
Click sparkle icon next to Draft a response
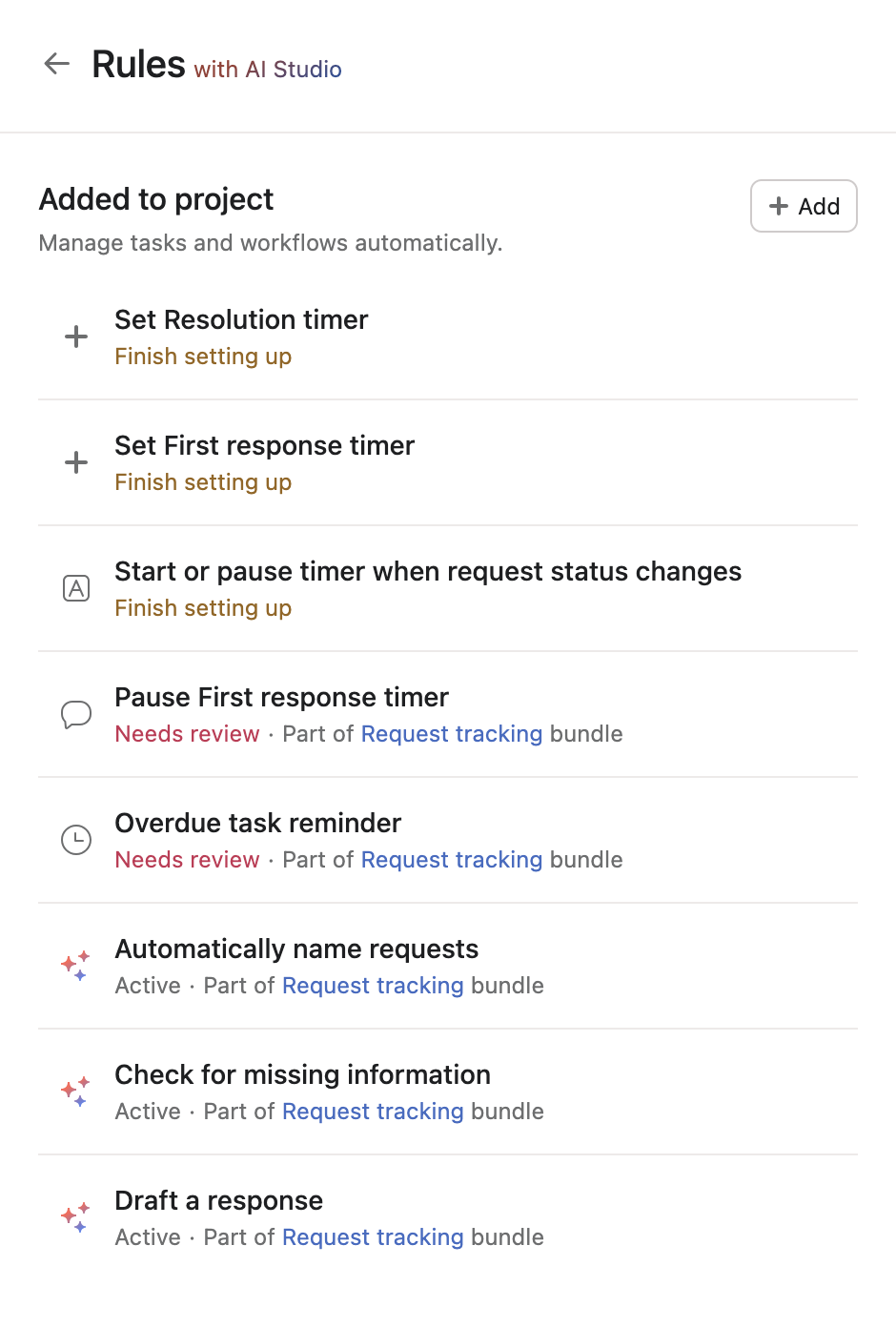[76, 1217]
